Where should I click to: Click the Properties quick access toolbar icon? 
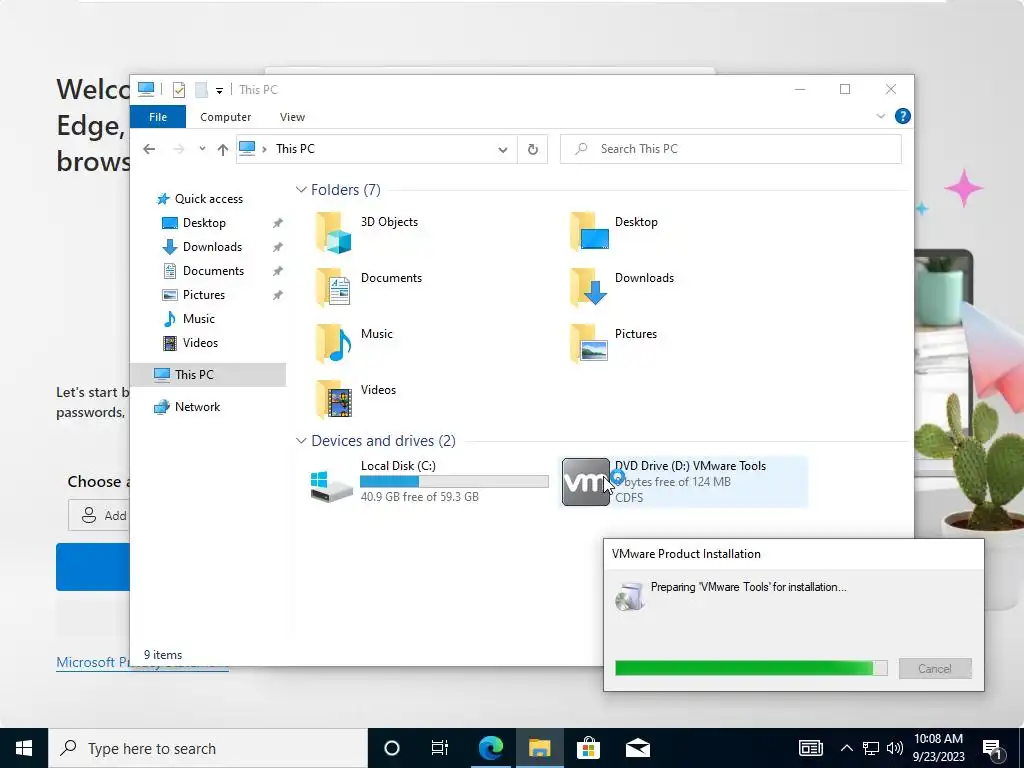[x=178, y=90]
